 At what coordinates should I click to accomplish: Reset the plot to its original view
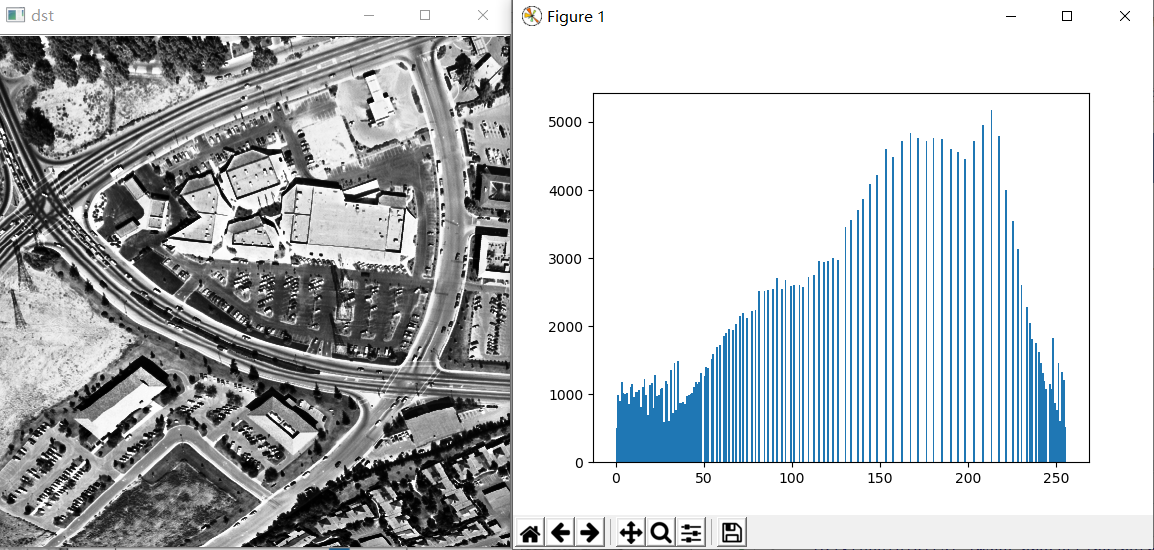[x=530, y=532]
